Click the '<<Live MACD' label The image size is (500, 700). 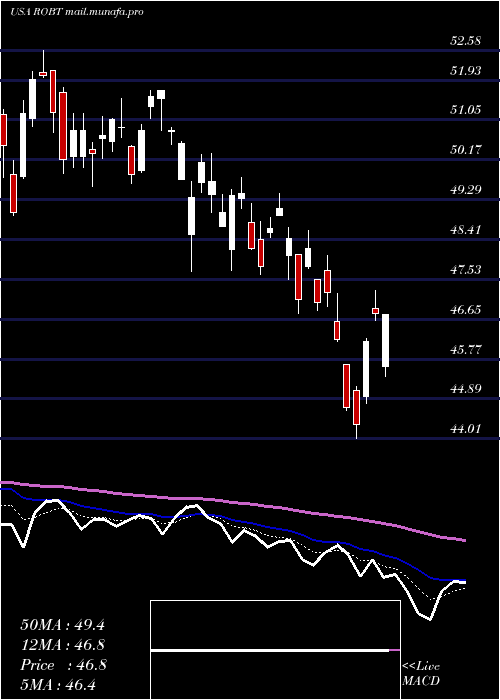tap(421, 674)
